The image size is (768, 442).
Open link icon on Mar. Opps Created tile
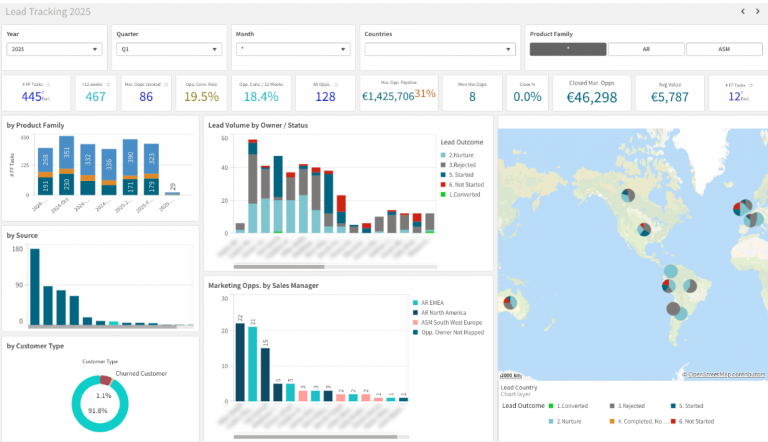click(166, 85)
